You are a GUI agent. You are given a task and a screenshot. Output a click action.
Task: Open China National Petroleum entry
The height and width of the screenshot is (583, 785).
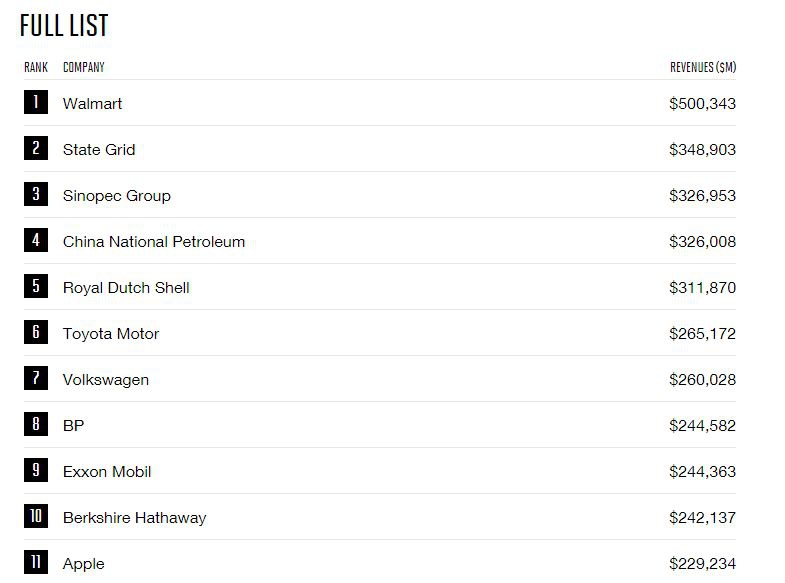tap(153, 242)
